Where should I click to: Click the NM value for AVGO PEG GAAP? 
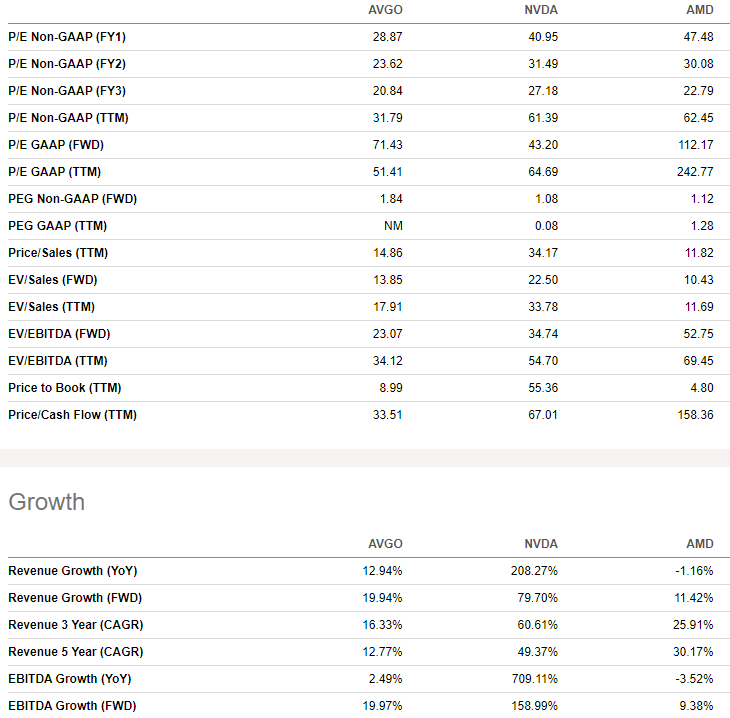tap(393, 226)
